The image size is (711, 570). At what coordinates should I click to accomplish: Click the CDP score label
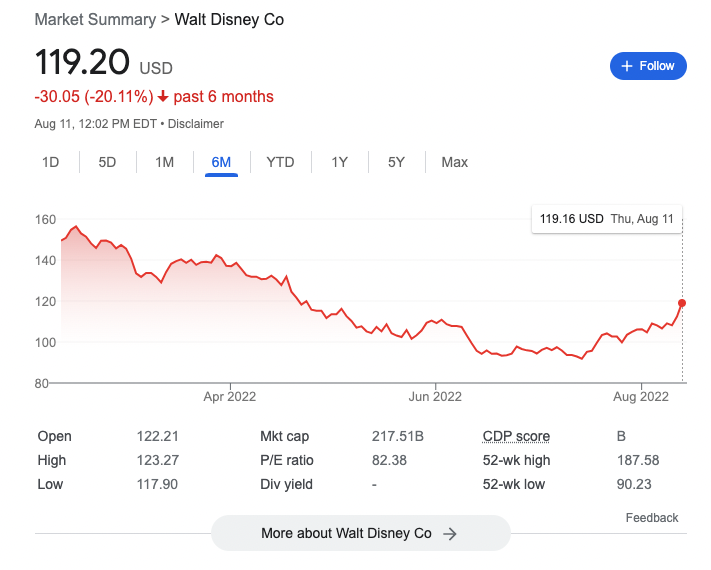click(x=516, y=436)
